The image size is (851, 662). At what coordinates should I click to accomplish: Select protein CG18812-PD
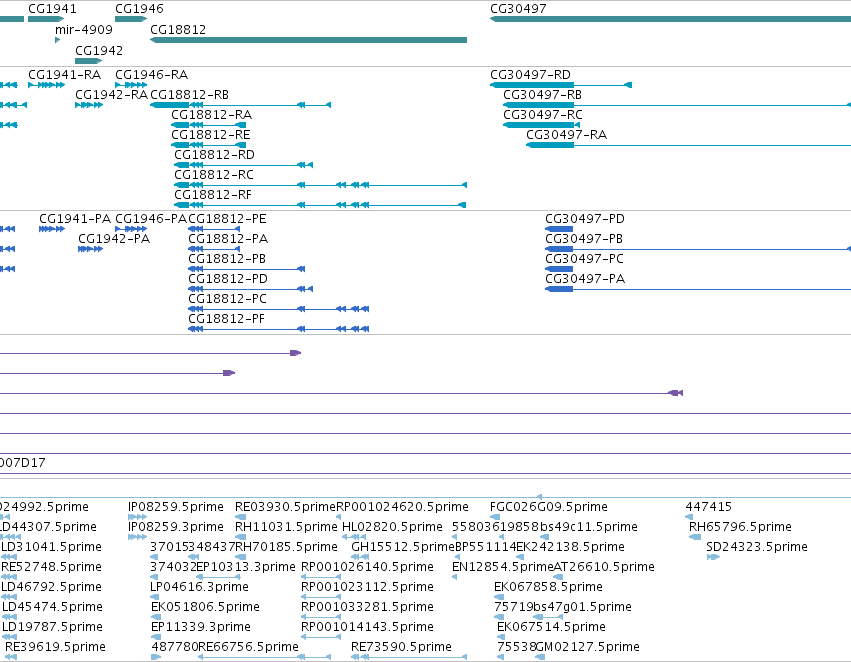(x=228, y=279)
